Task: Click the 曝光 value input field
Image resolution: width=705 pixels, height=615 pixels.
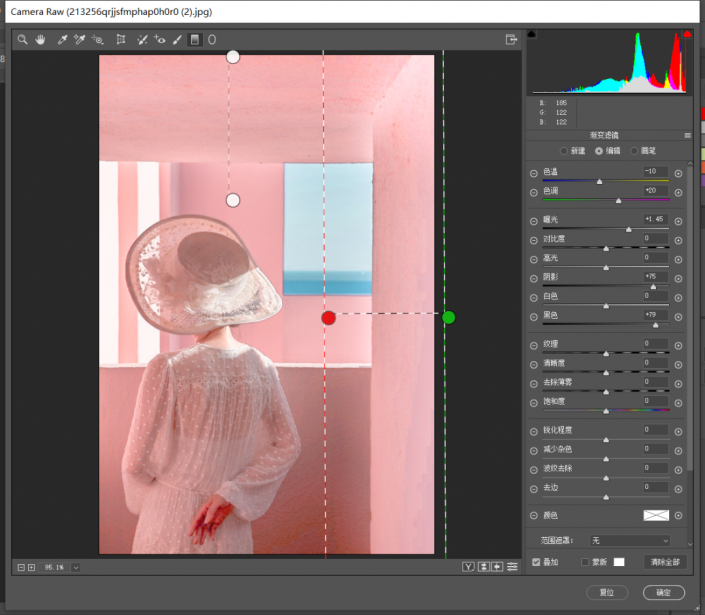Action: coord(655,219)
